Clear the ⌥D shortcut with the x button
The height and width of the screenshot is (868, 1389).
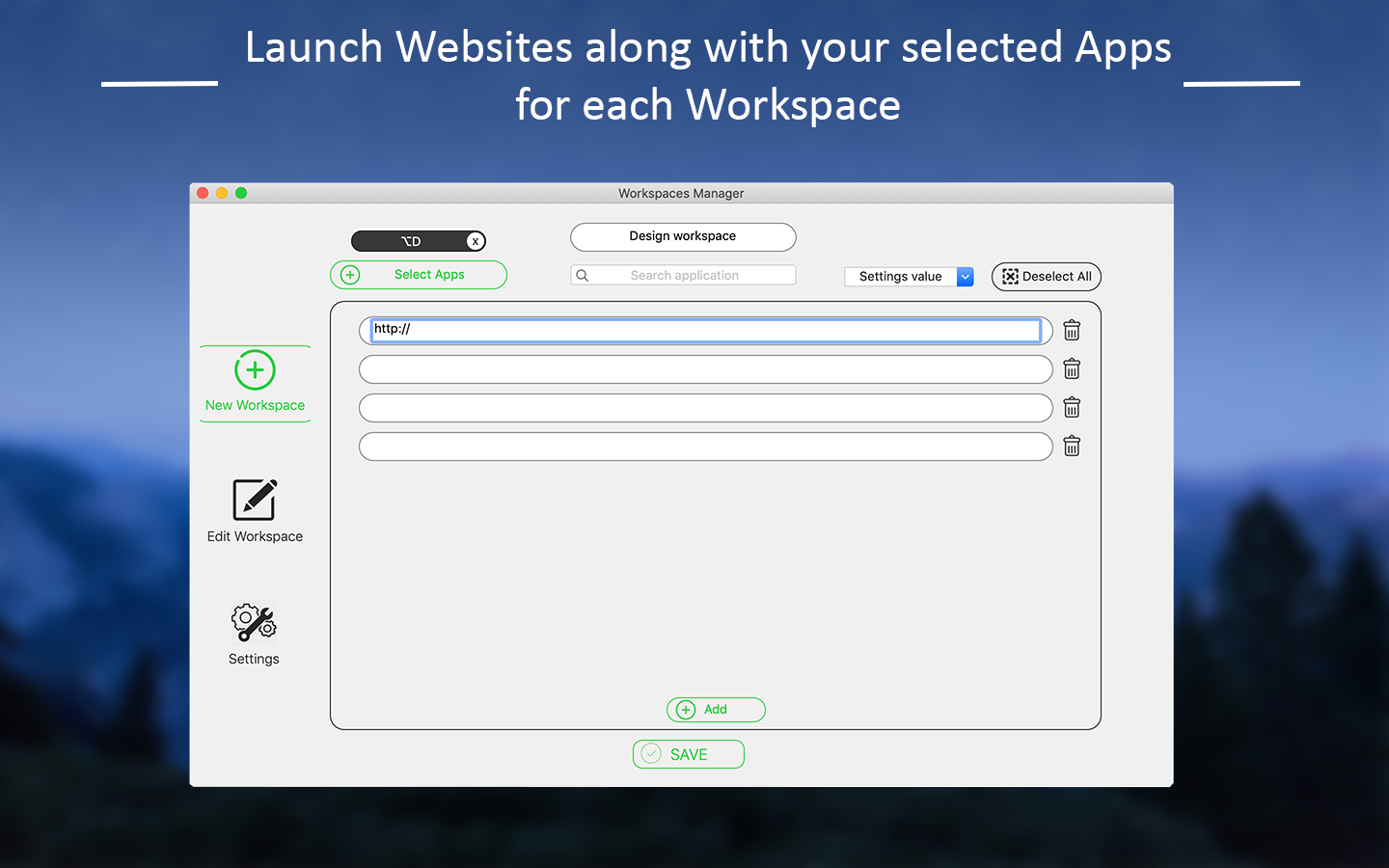click(474, 241)
